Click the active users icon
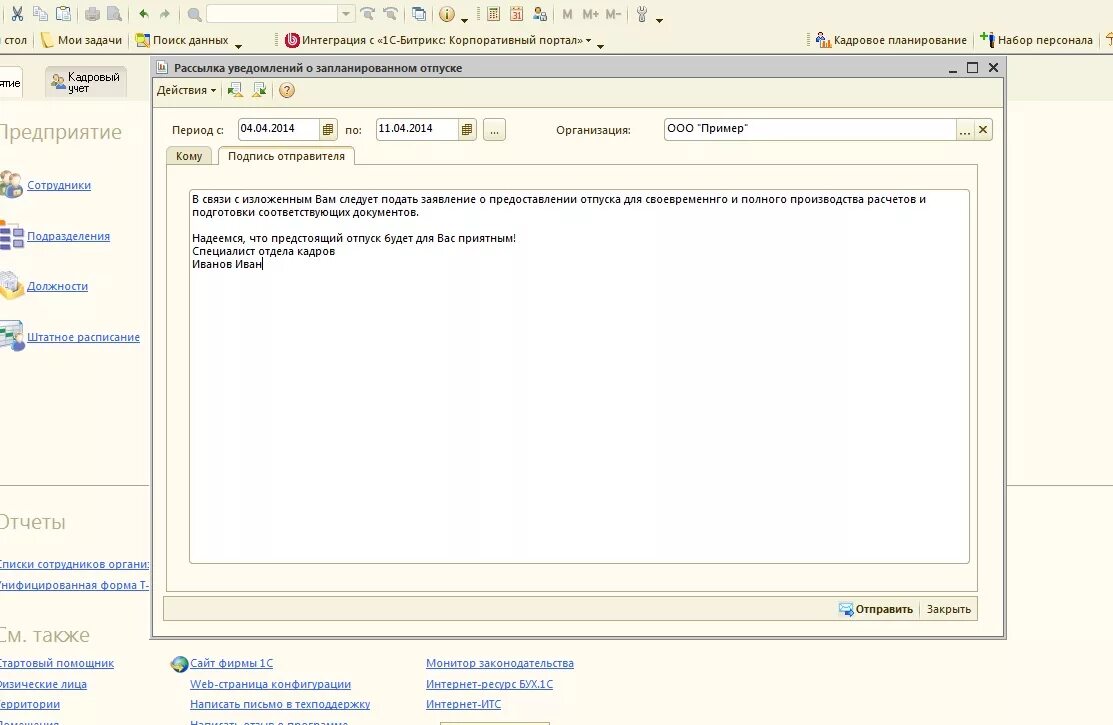1113x725 pixels. pos(540,13)
